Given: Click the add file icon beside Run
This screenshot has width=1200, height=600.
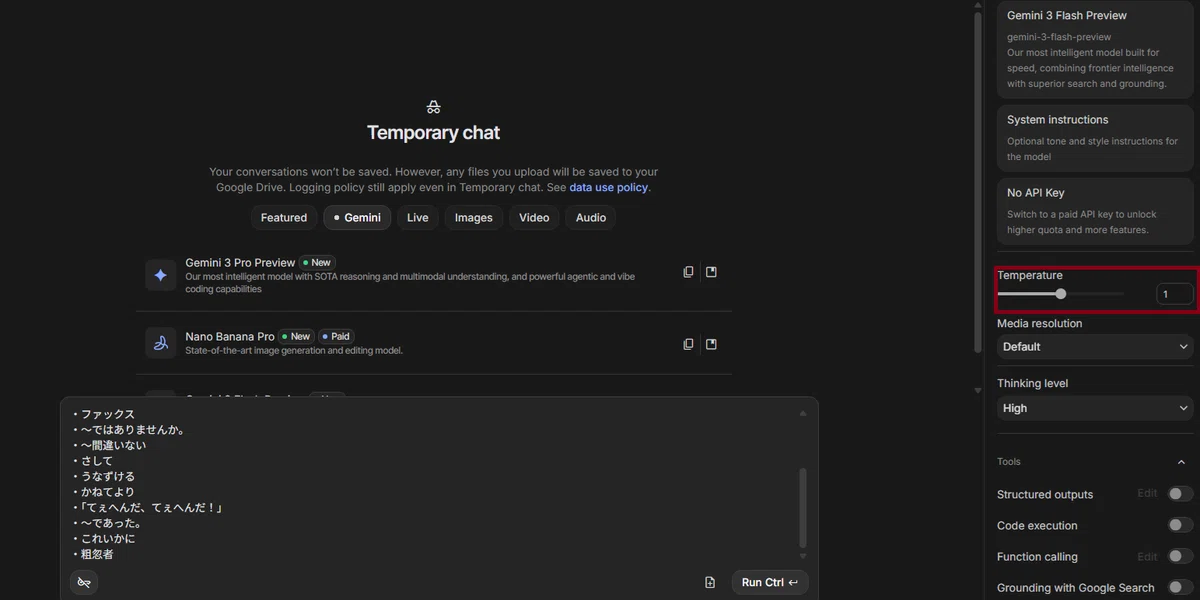Looking at the screenshot, I should click(710, 582).
